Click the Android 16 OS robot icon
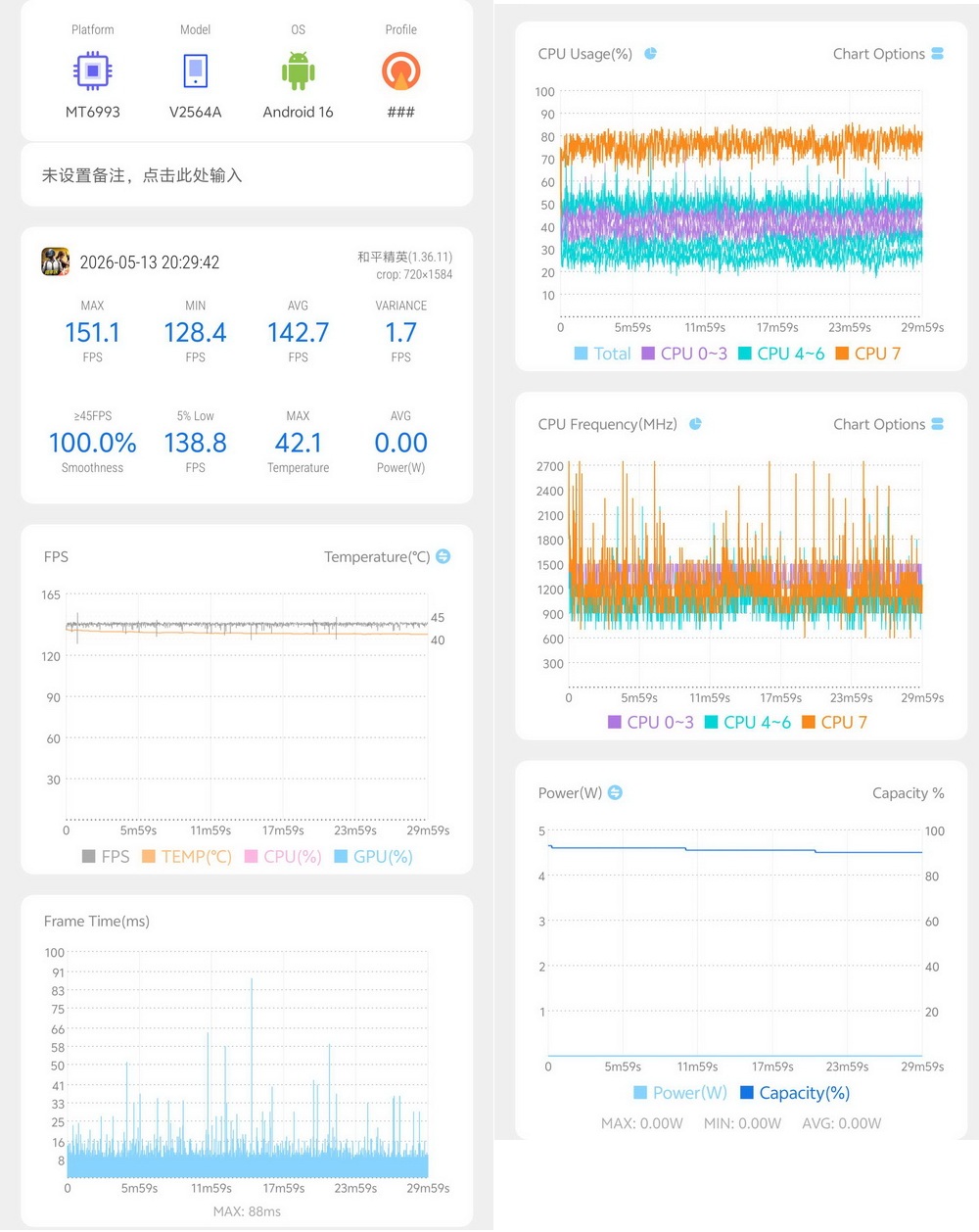Screen dimensions: 979x1232 tap(298, 71)
